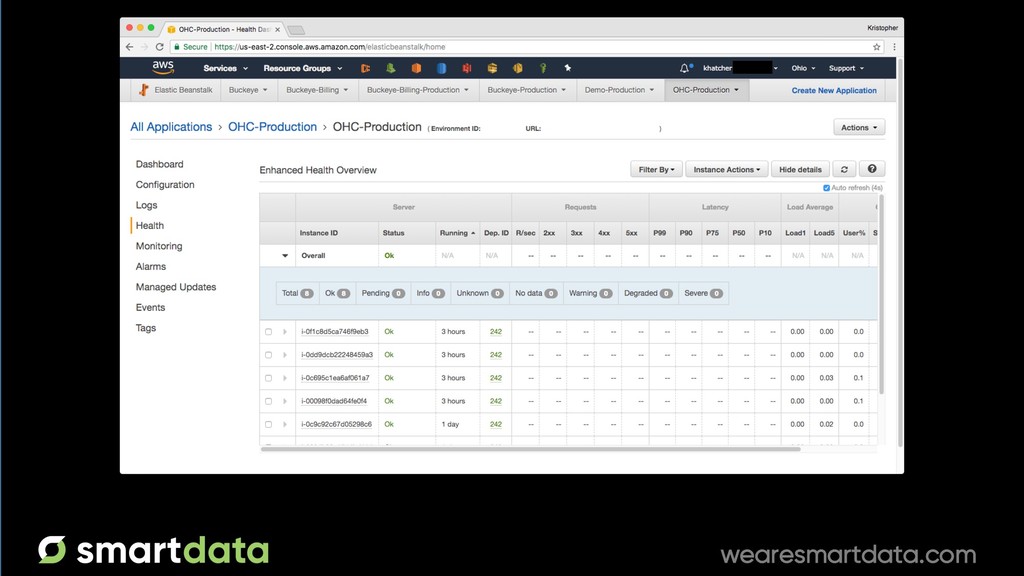Click the refresh health data icon button
Image resolution: width=1024 pixels, height=576 pixels.
pos(844,169)
